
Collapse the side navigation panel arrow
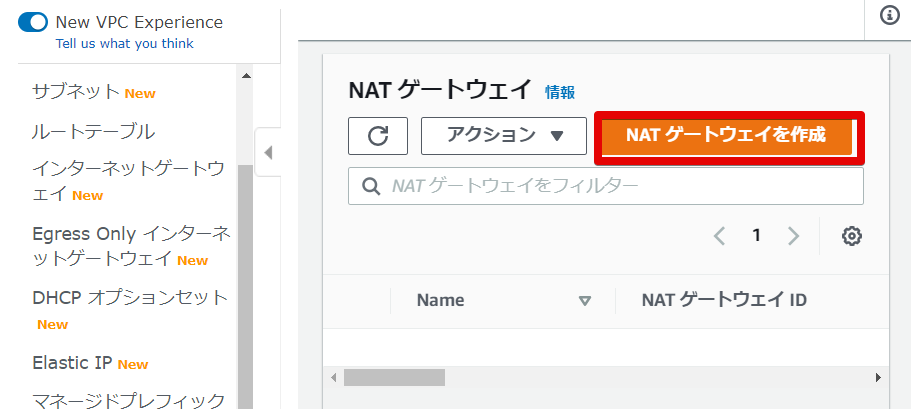268,152
